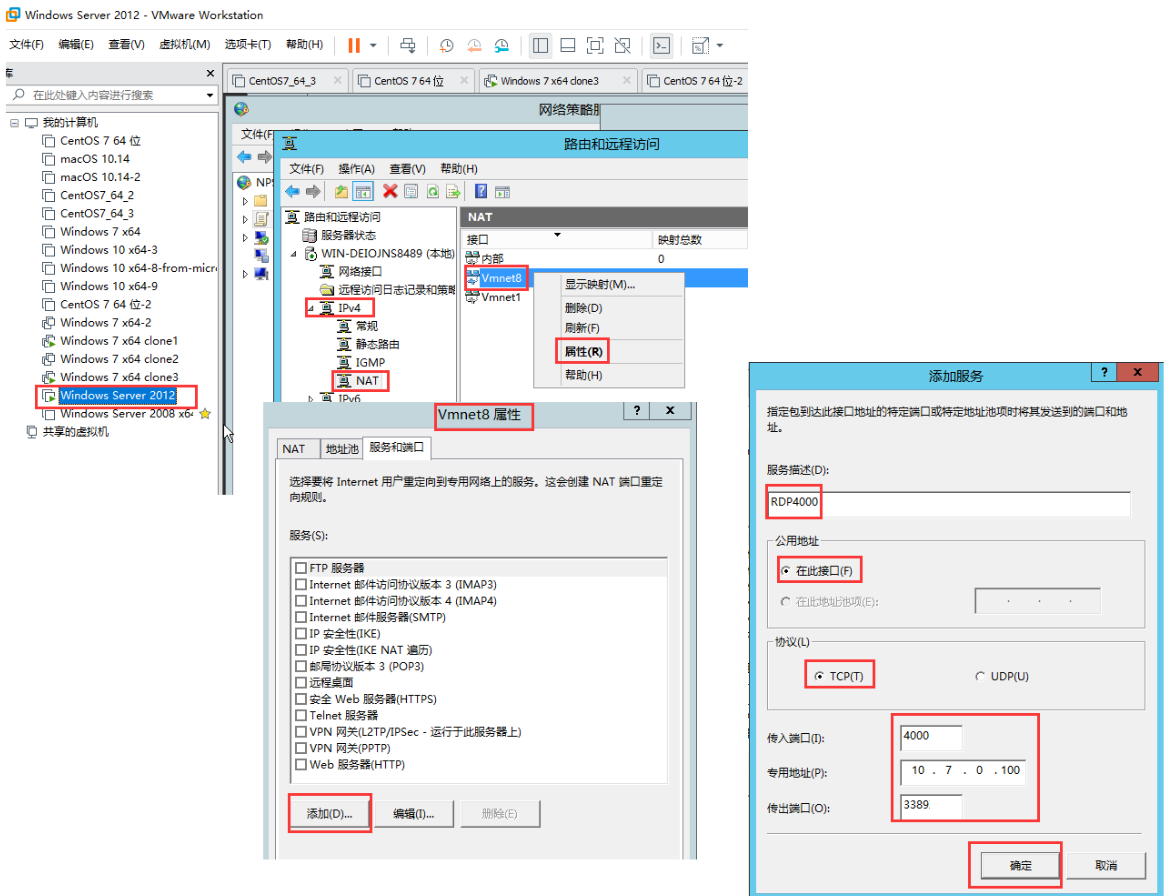Toggle the VMware library sidebar view icon
1169x896 pixels.
(541, 45)
